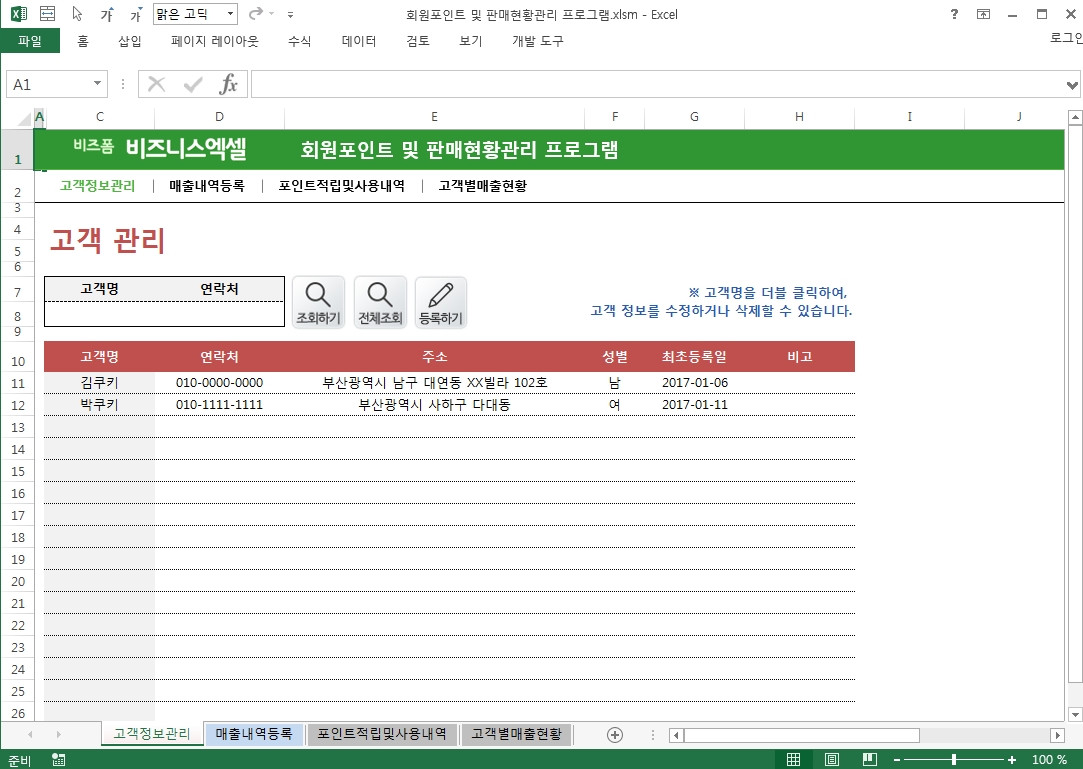1083x769 pixels.
Task: Expand the formula bar chevron
Action: 1071,86
